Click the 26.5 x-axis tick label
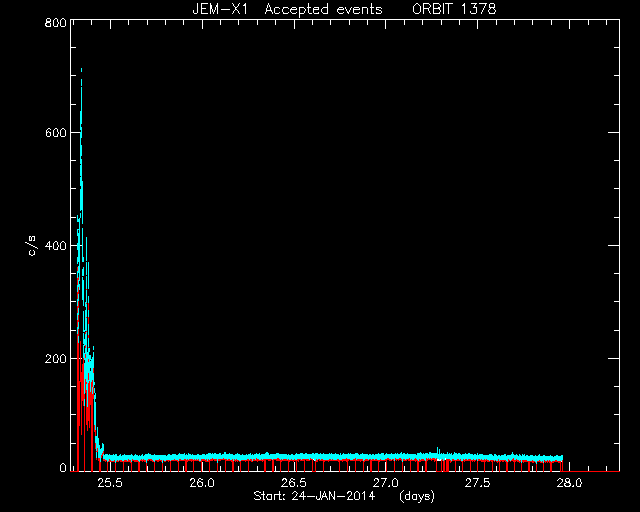The height and width of the screenshot is (512, 640). 293,483
